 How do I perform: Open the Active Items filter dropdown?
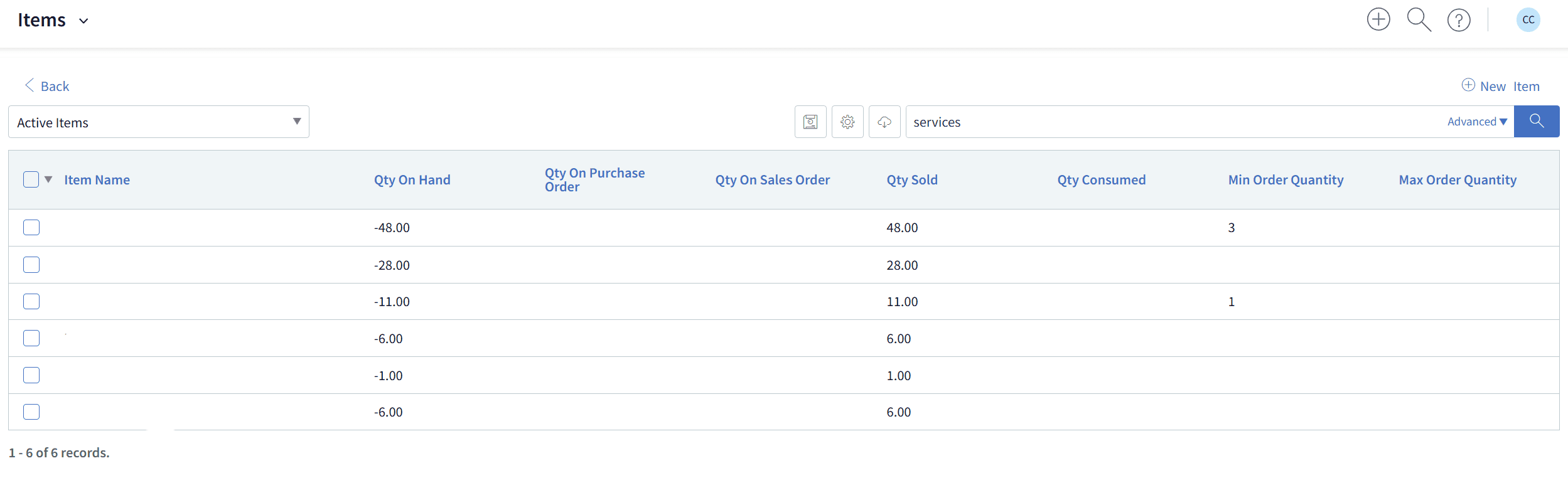159,122
